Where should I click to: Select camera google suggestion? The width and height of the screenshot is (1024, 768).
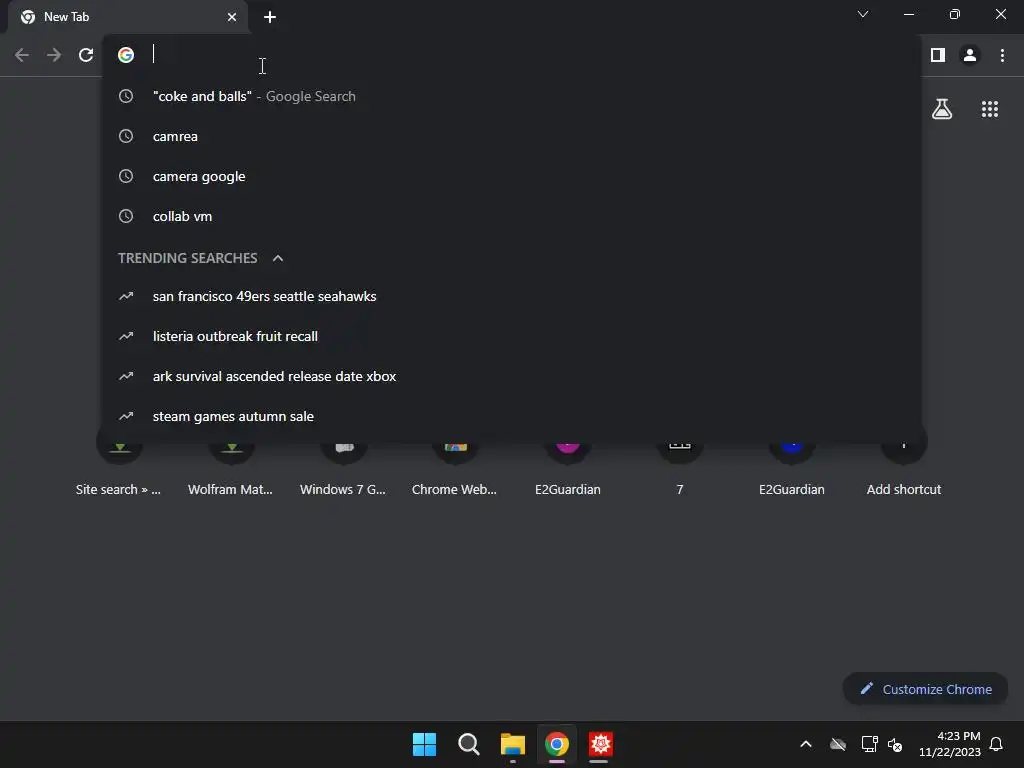[x=511, y=176]
